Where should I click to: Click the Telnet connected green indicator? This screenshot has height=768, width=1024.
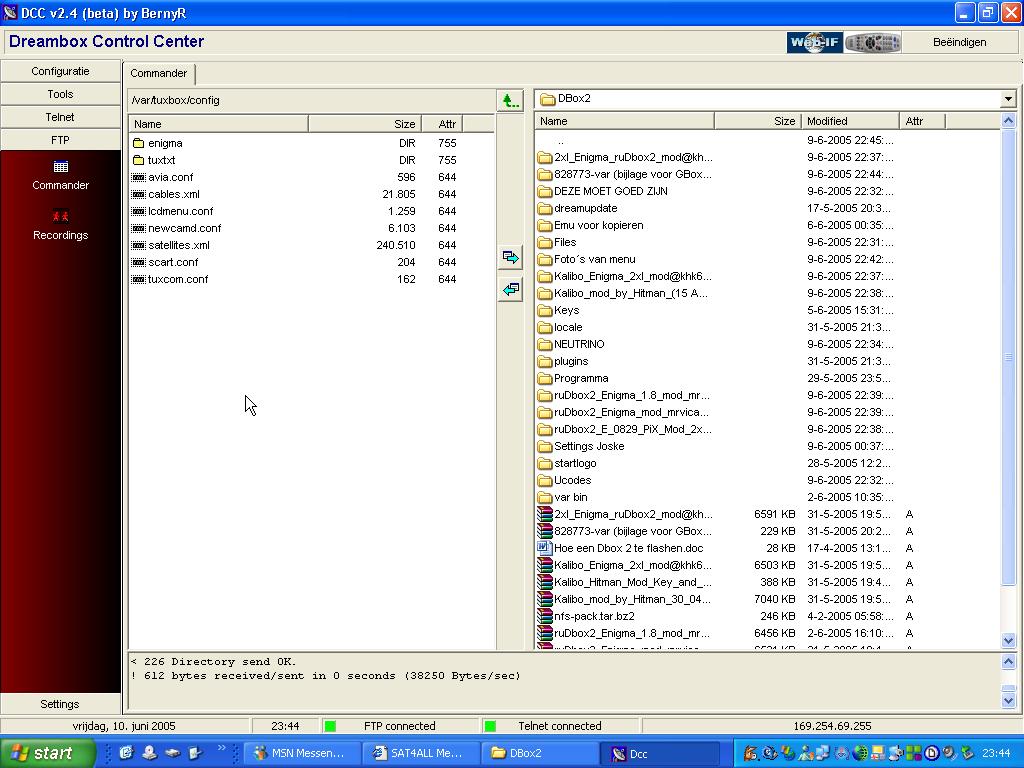[x=490, y=726]
